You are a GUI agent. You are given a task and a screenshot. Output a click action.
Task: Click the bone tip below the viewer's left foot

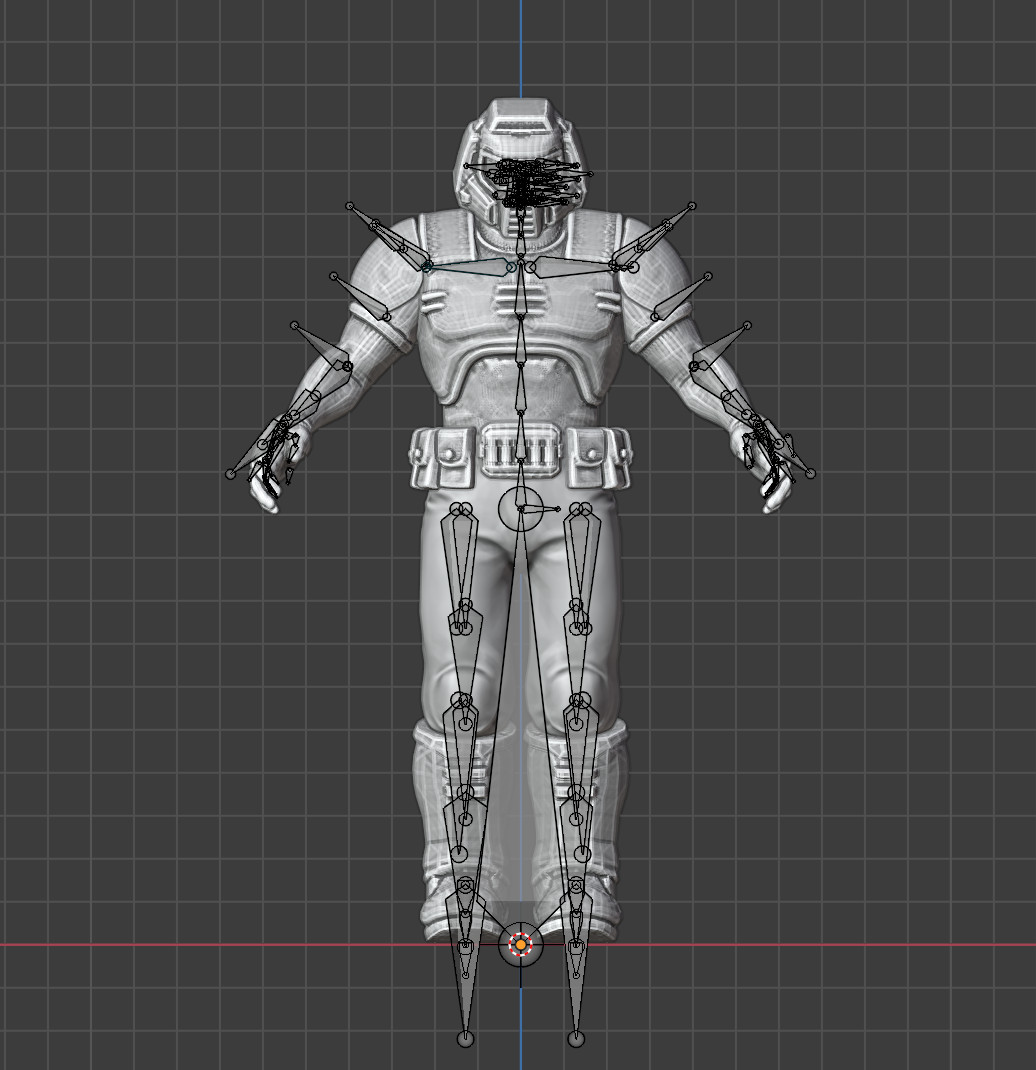click(x=465, y=1039)
